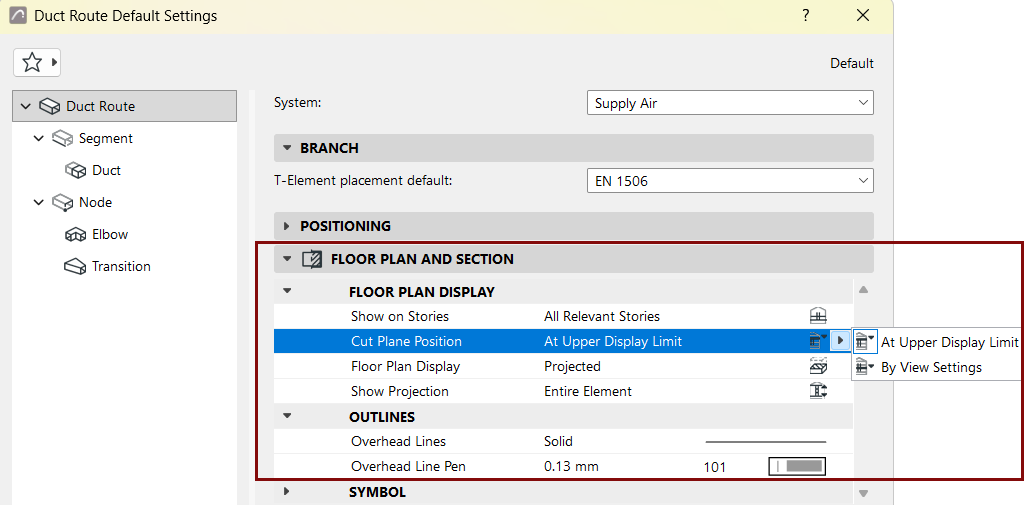The height and width of the screenshot is (505, 1024).
Task: Click the Floor Plan Display projected icon
Action: tap(818, 367)
